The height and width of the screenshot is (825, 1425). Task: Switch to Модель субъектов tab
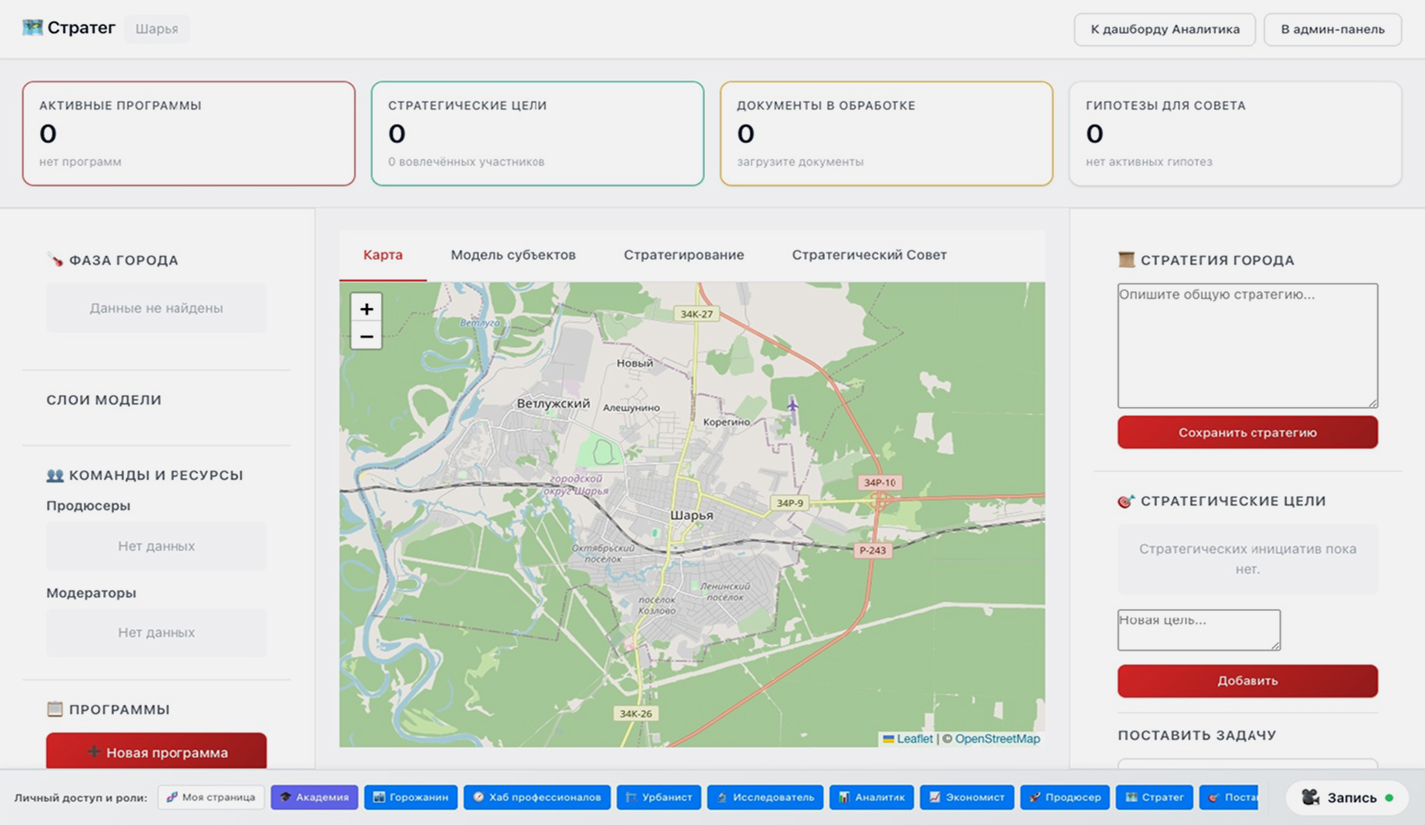pyautogui.click(x=513, y=255)
